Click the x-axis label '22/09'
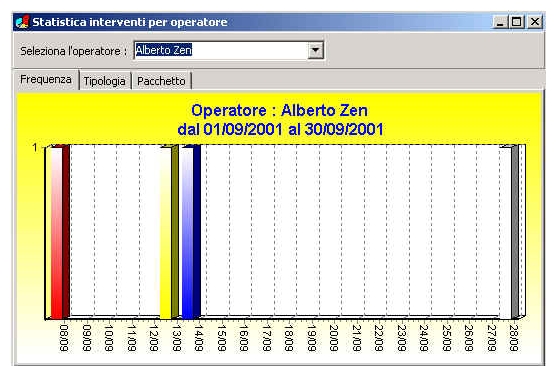556x376 pixels. (378, 338)
